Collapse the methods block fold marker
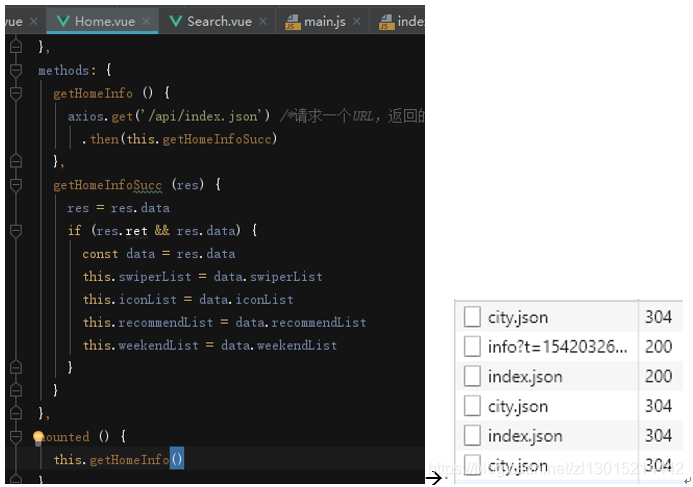The height and width of the screenshot is (487, 693). [x=16, y=70]
